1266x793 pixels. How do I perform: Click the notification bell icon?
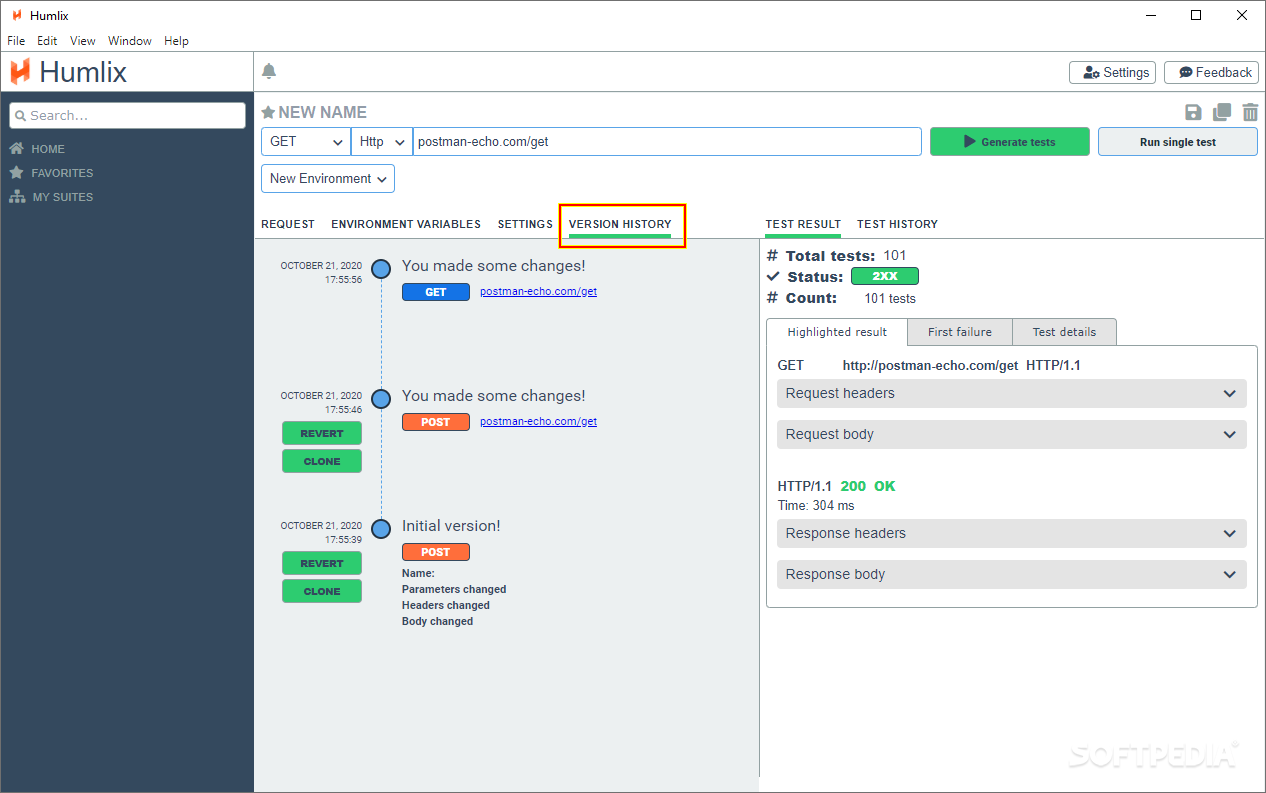(x=269, y=71)
